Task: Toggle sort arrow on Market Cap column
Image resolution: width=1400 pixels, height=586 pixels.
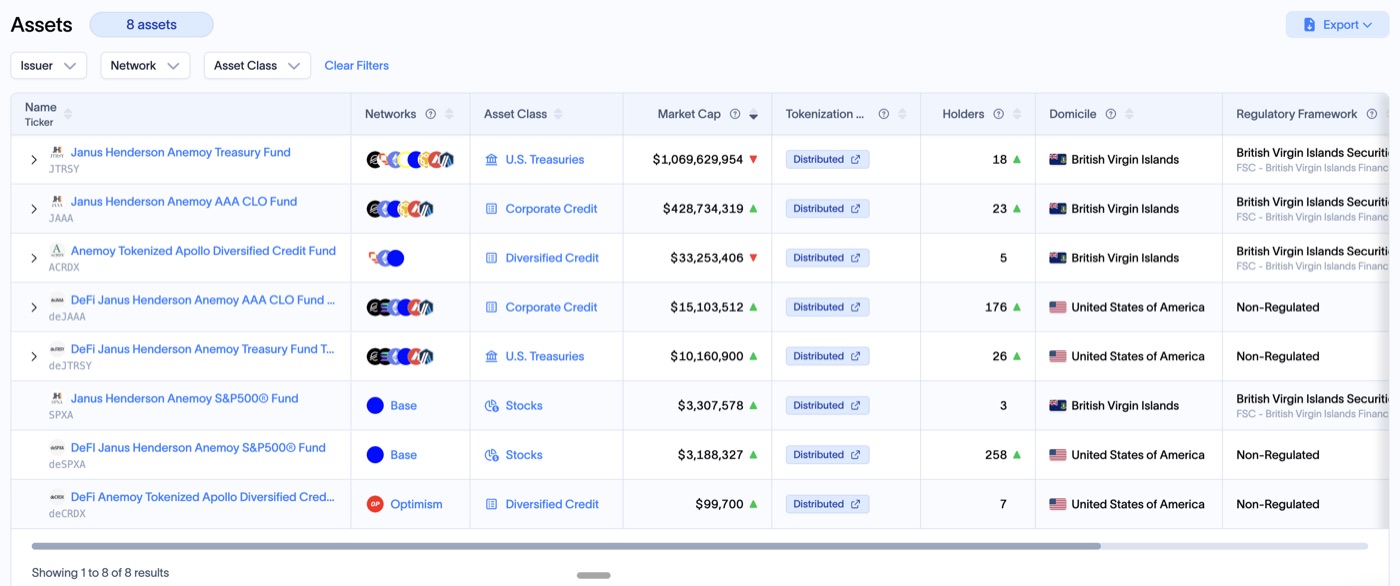Action: (754, 114)
